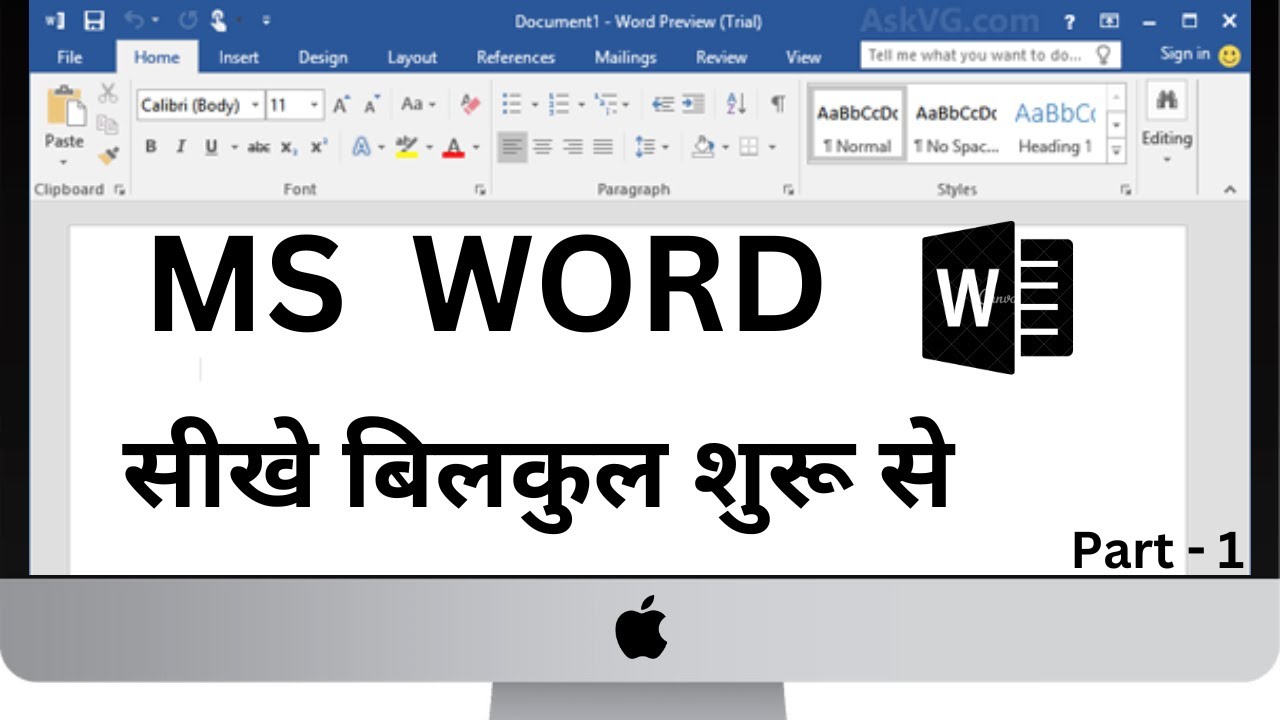Decrease the paragraph indent
Screen dimensions: 1280x720
[662, 104]
